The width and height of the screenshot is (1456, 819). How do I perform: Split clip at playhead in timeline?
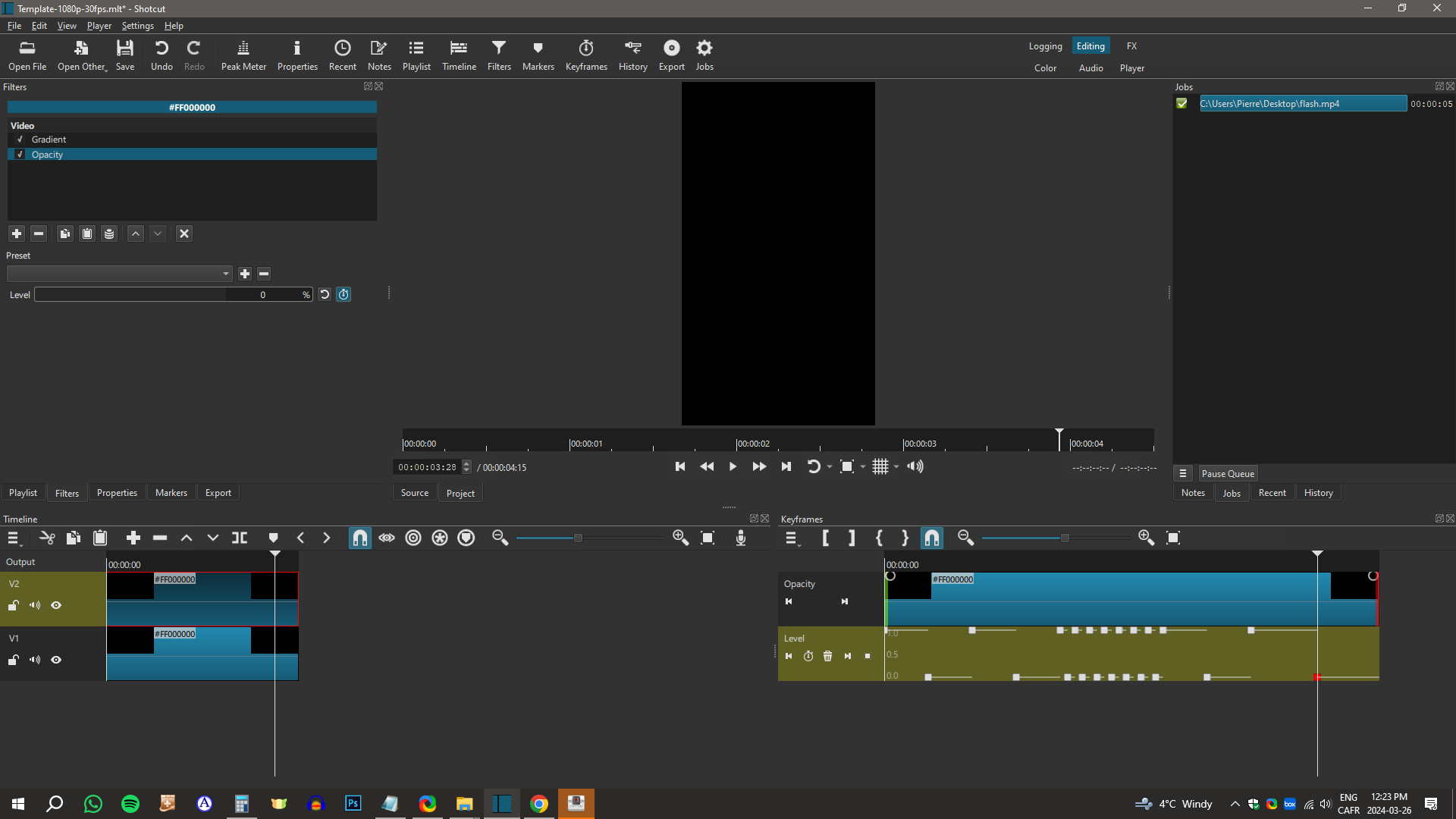click(x=240, y=538)
